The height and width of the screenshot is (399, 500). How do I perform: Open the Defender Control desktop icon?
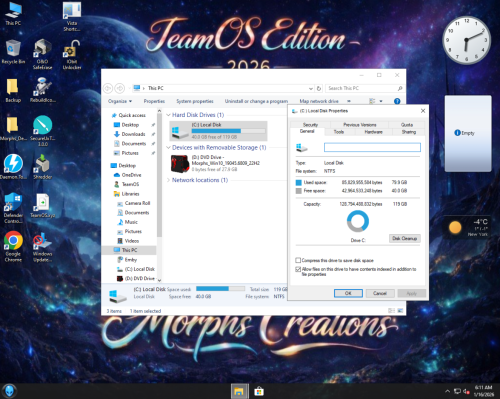(13, 208)
